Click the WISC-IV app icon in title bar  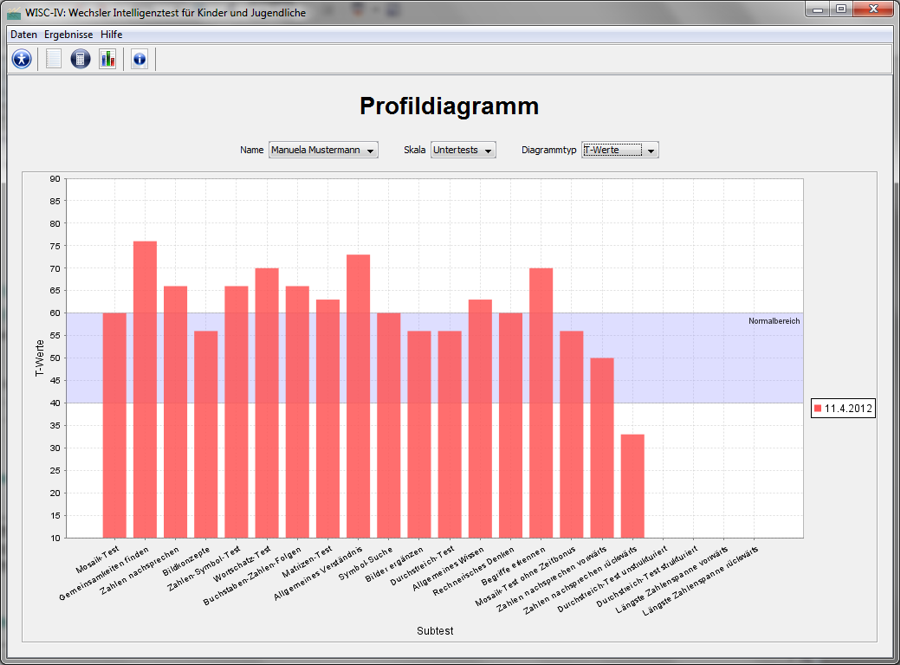(x=13, y=13)
